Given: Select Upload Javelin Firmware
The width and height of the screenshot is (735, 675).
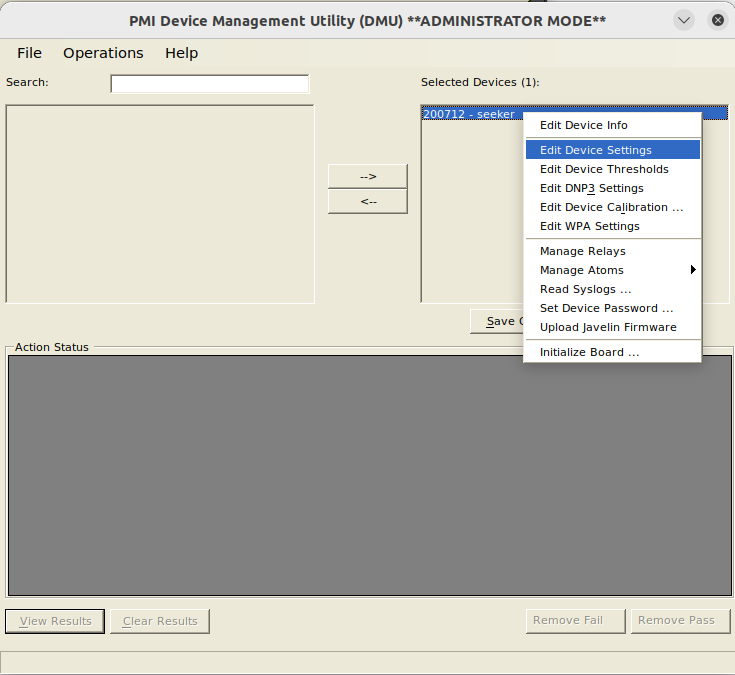Looking at the screenshot, I should tap(608, 327).
